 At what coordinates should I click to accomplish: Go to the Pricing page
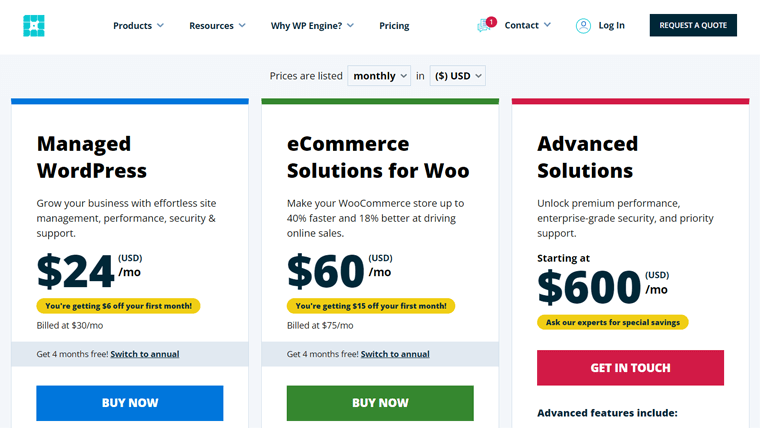pos(394,26)
